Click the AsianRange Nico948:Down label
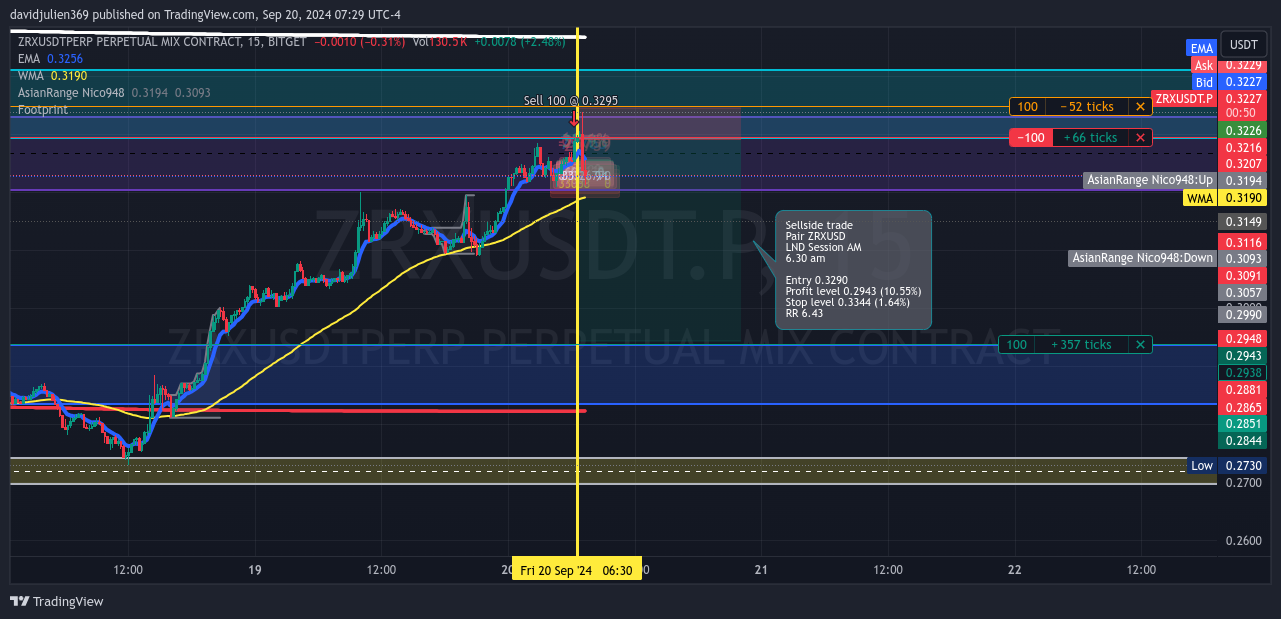Screen dimensions: 1281x619 point(1142,258)
